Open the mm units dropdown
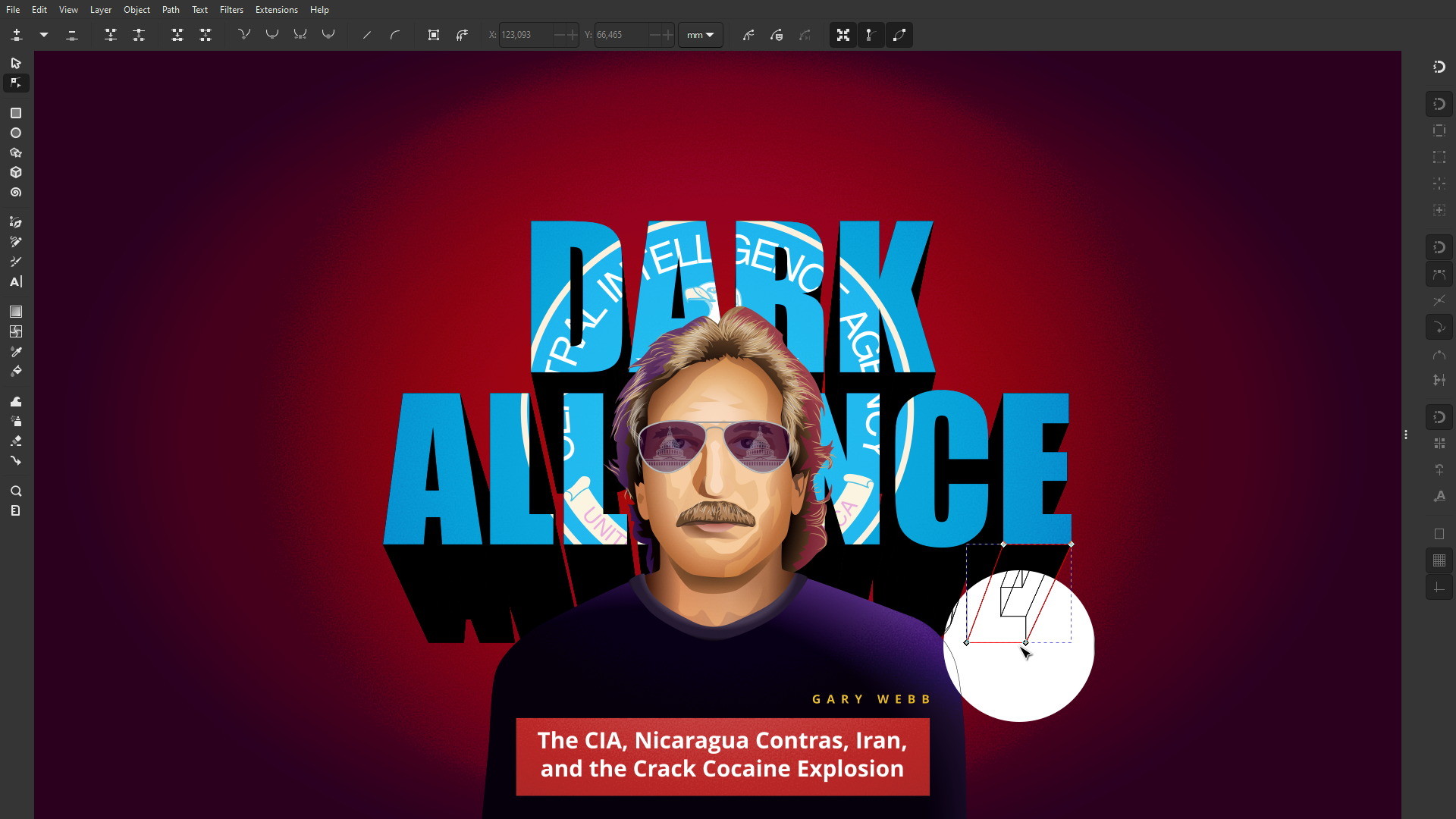This screenshot has width=1456, height=819. point(700,35)
